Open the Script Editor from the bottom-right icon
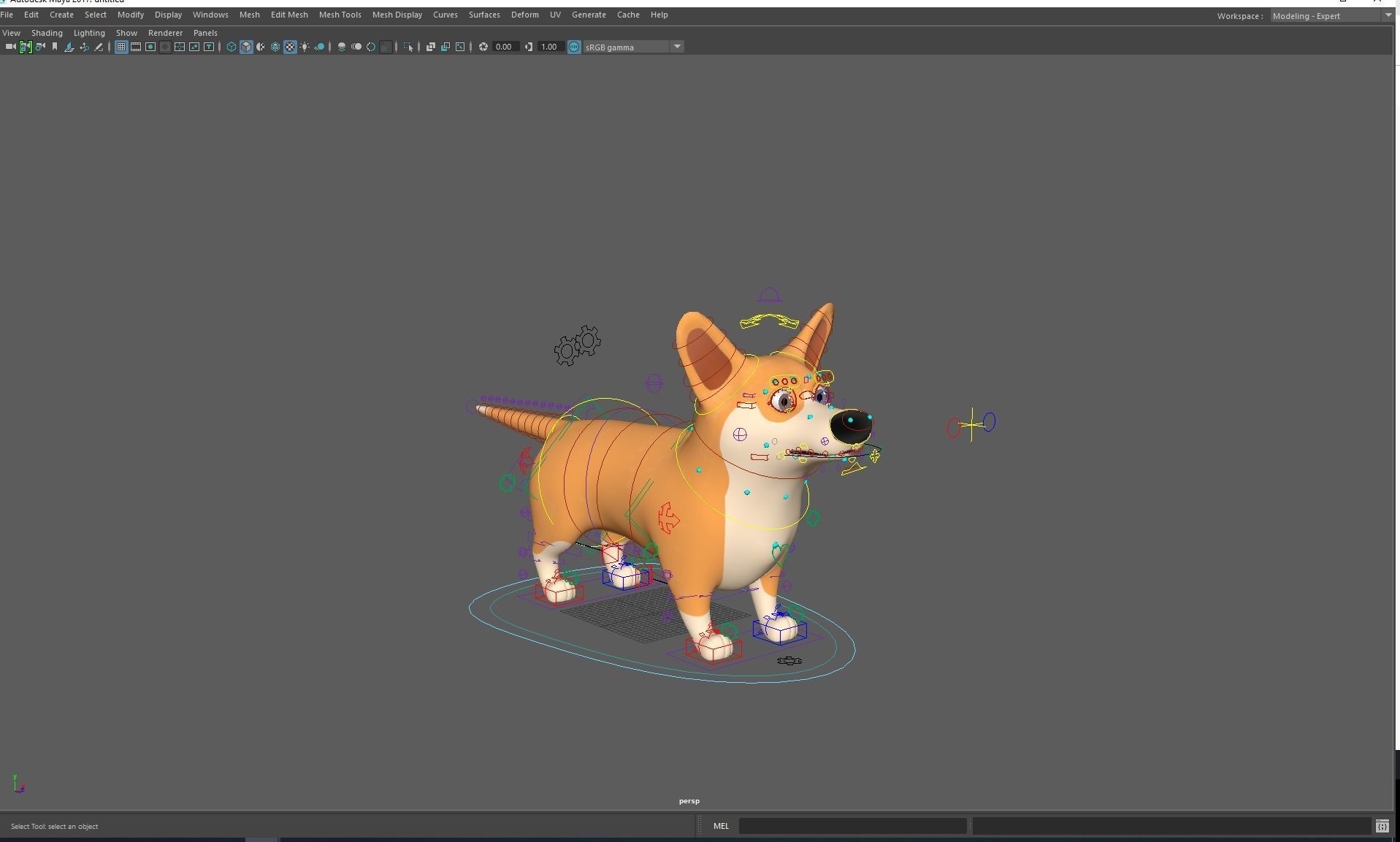Screen dimensions: 1400x842 pyautogui.click(x=1382, y=826)
